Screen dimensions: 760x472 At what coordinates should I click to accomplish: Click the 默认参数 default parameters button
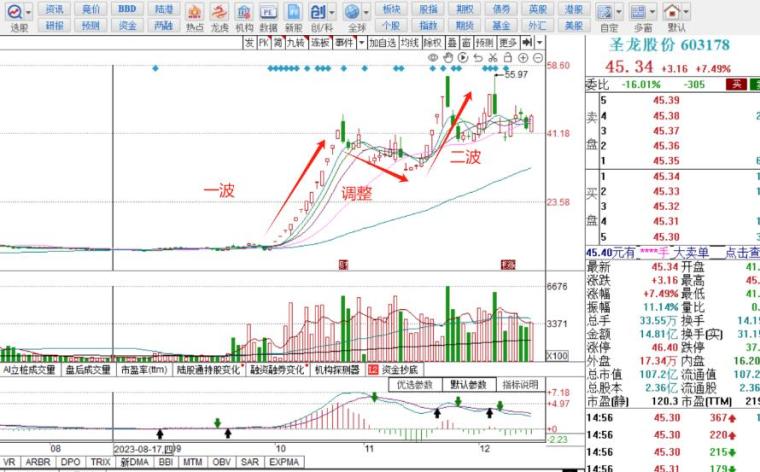pos(468,384)
